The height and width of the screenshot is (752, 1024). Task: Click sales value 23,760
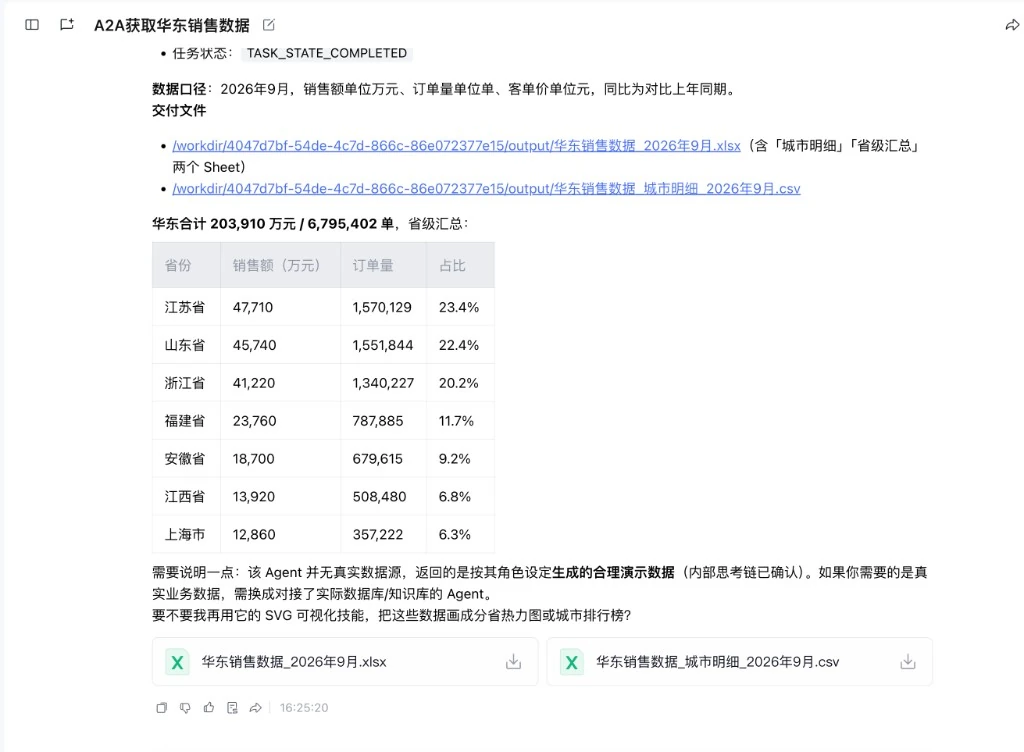[255, 421]
